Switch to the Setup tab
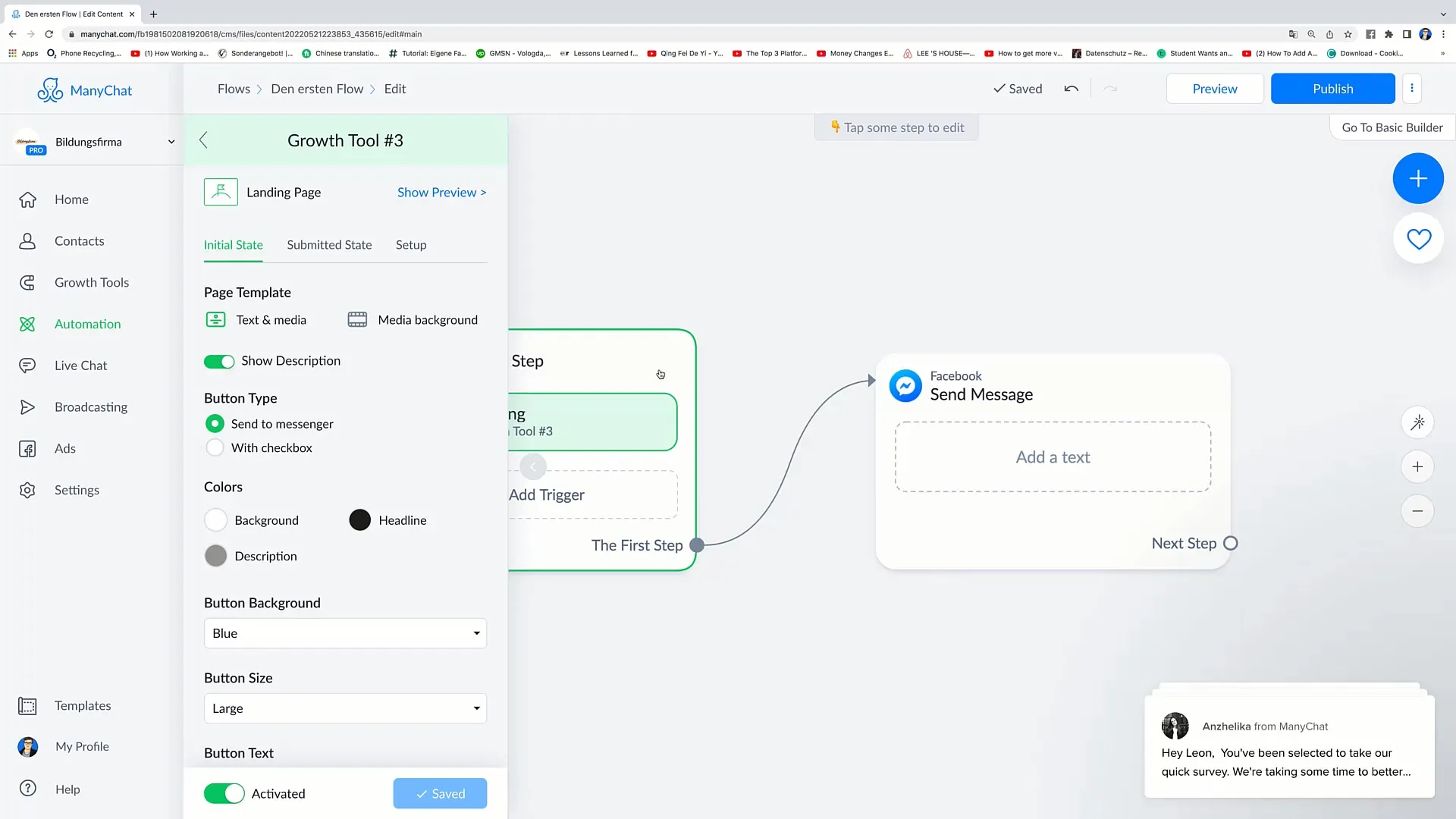The height and width of the screenshot is (819, 1456). [x=411, y=244]
